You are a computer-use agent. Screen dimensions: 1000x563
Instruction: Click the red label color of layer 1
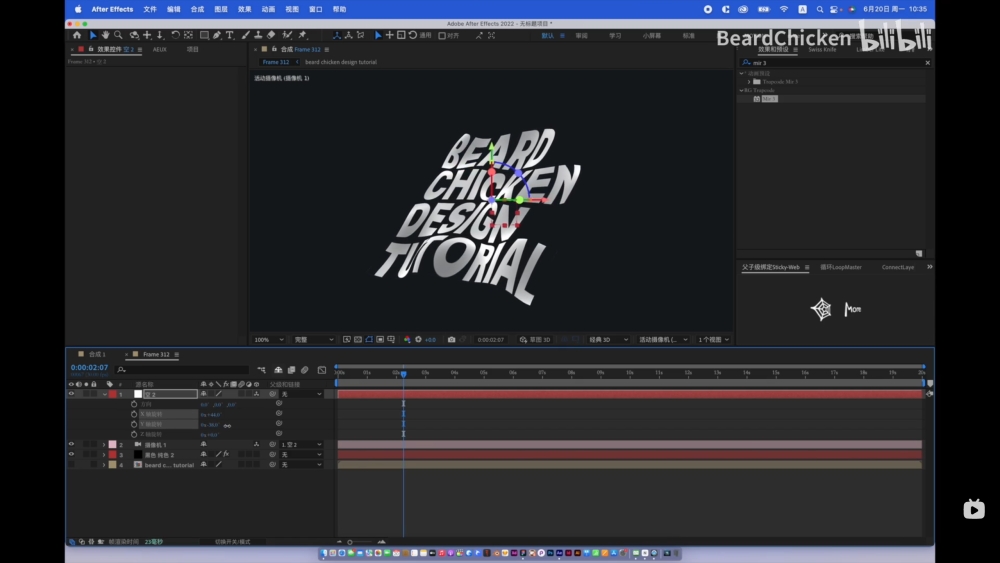click(113, 394)
